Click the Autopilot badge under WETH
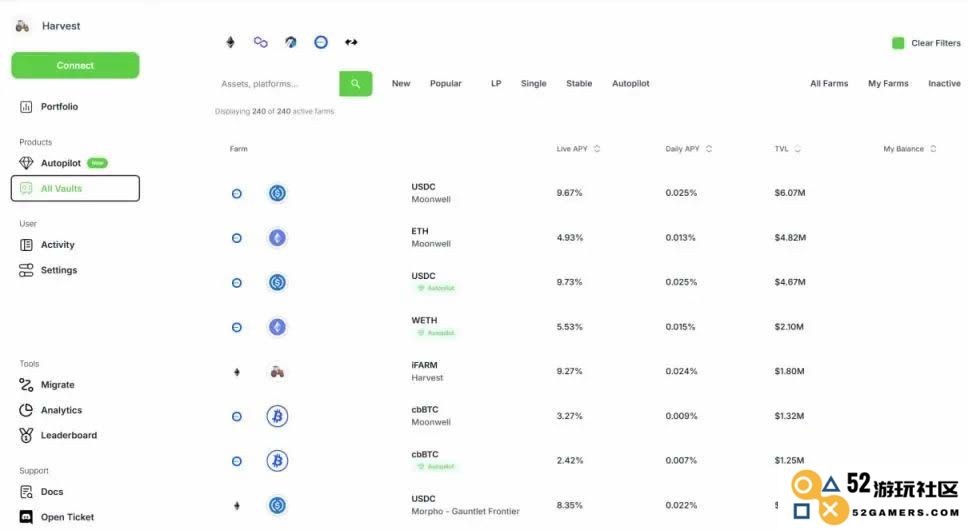Viewport: 968px width, 530px height. pyautogui.click(x=436, y=333)
